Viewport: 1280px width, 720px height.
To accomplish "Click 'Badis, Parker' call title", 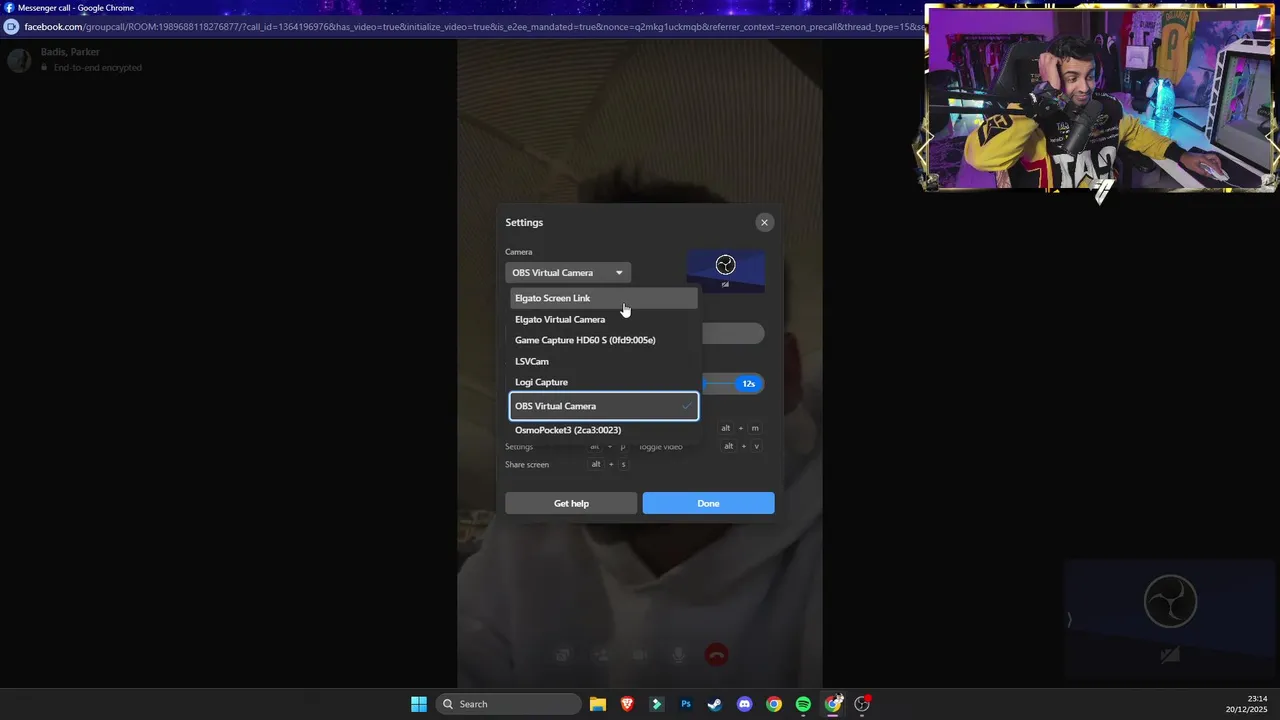I will tap(70, 52).
